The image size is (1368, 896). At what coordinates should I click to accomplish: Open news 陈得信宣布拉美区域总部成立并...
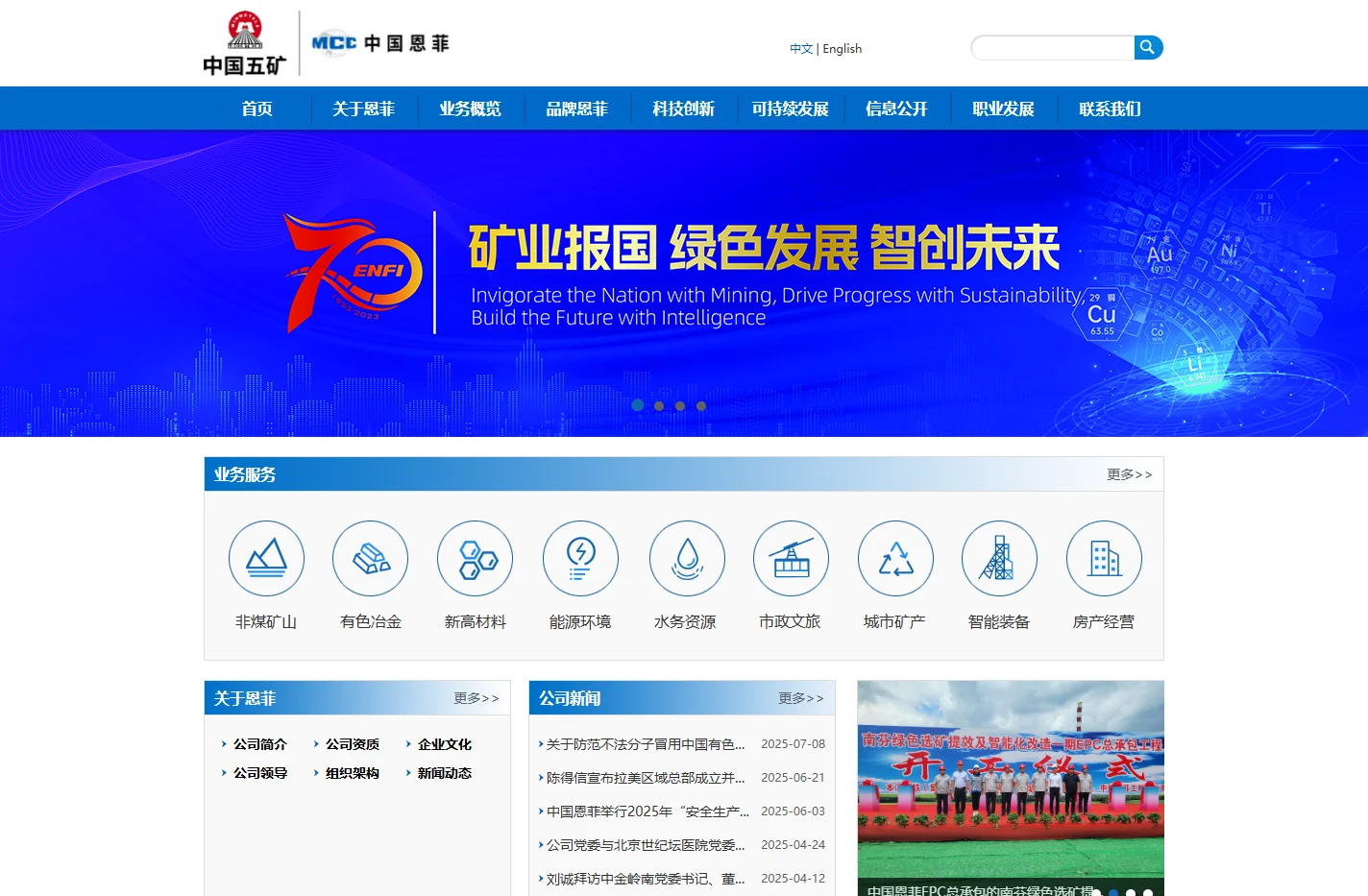(x=646, y=778)
